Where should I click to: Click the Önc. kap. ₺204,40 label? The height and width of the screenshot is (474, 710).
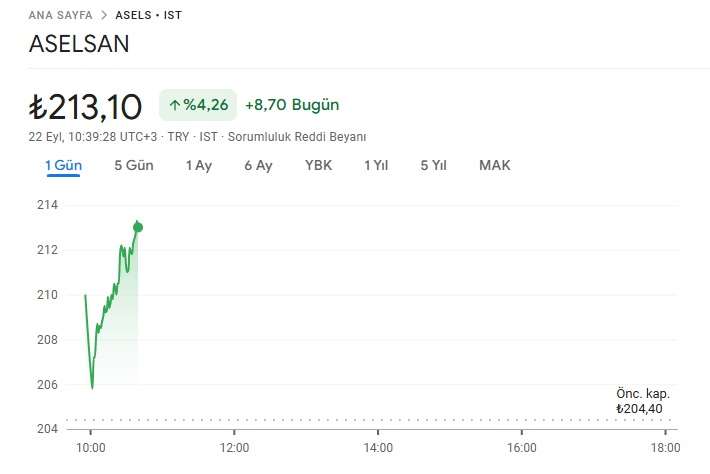point(643,401)
